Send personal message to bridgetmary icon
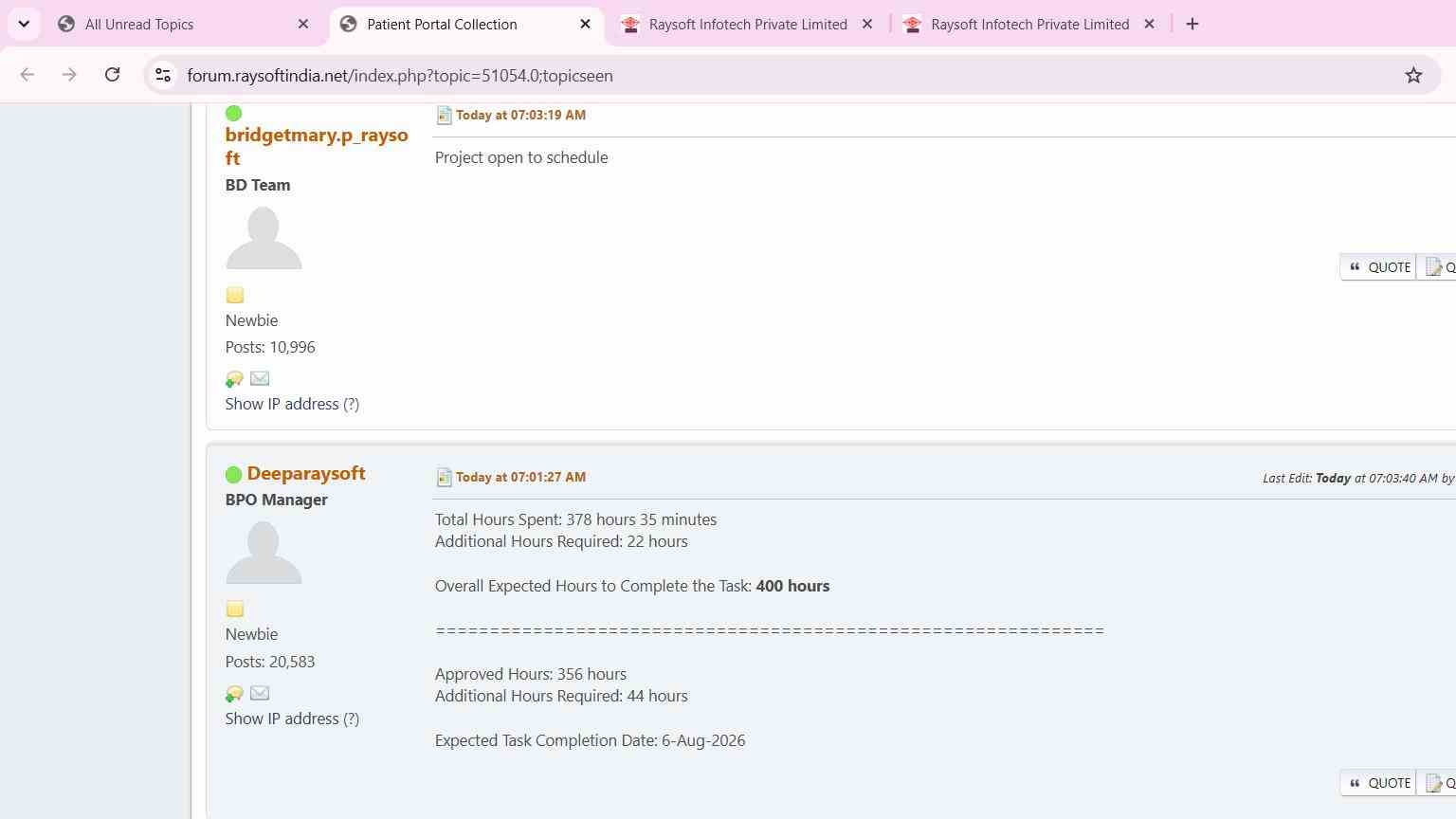Screen dimensions: 1456x819 pyautogui.click(x=234, y=379)
